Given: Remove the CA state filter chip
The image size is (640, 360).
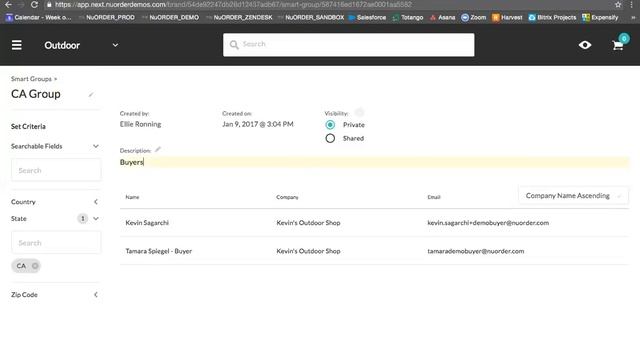Looking at the screenshot, I should coord(35,266).
